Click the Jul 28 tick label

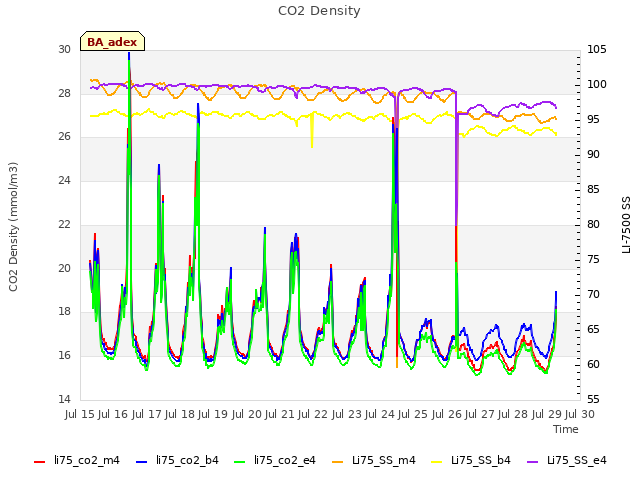[513, 414]
